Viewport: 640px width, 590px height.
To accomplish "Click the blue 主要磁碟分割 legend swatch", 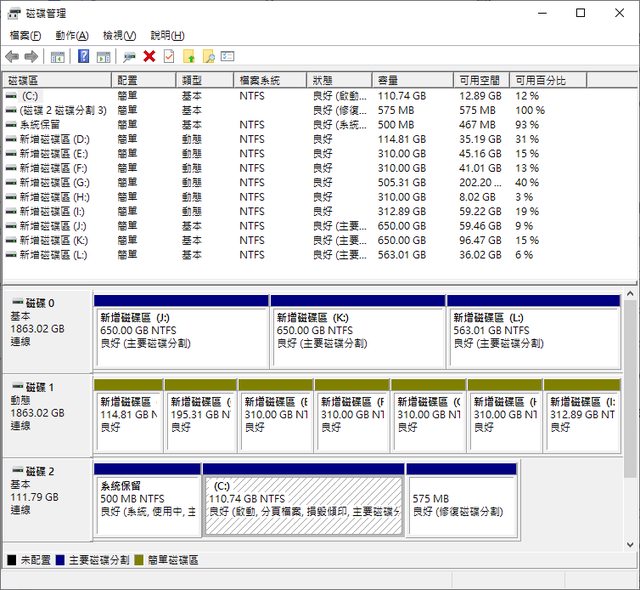I will pyautogui.click(x=62, y=561).
